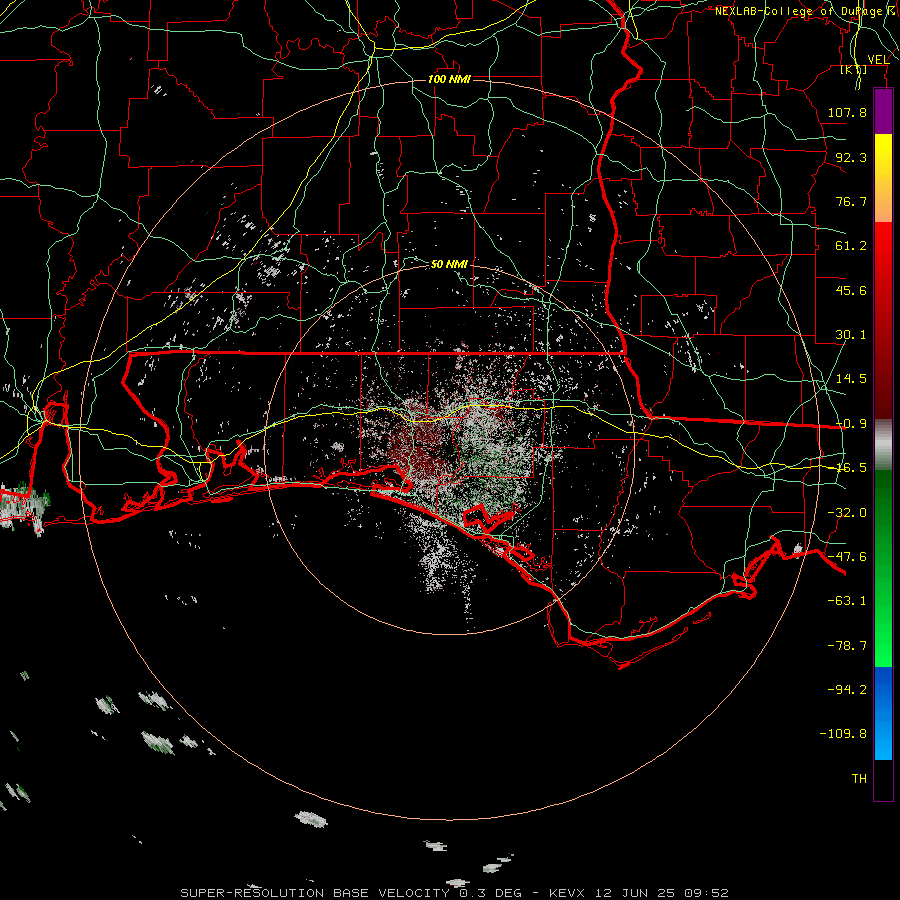The image size is (900, 900).
Task: Click the 45.6 velocity legend value
Action: (x=851, y=290)
